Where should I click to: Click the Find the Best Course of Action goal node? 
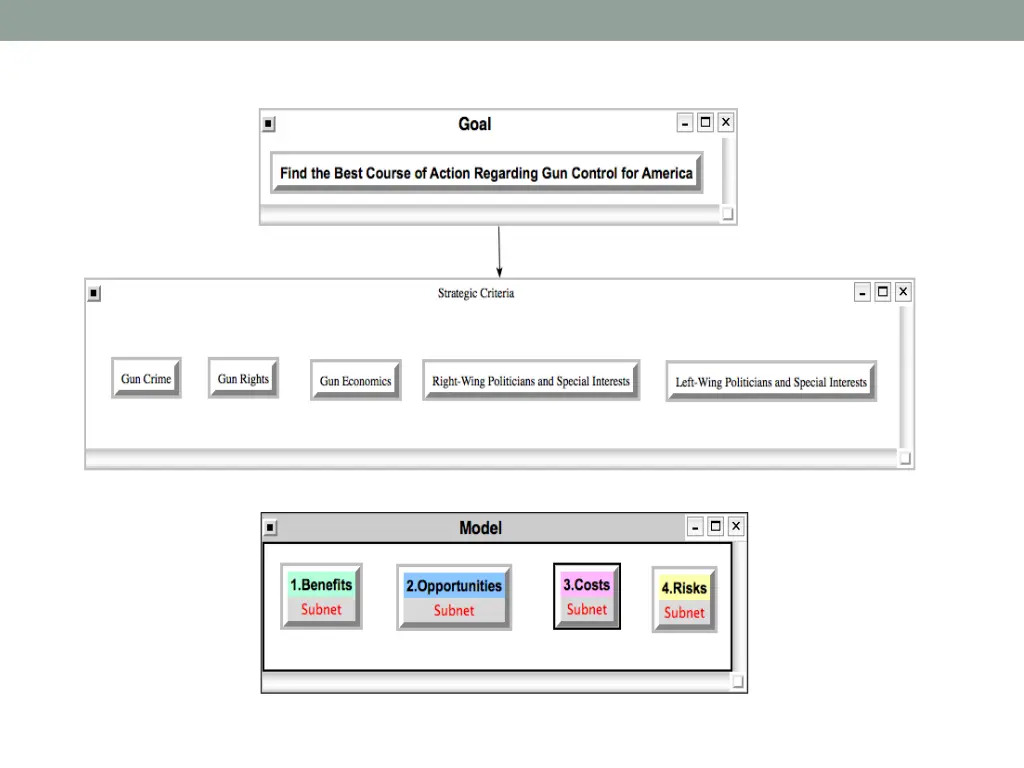click(x=486, y=173)
